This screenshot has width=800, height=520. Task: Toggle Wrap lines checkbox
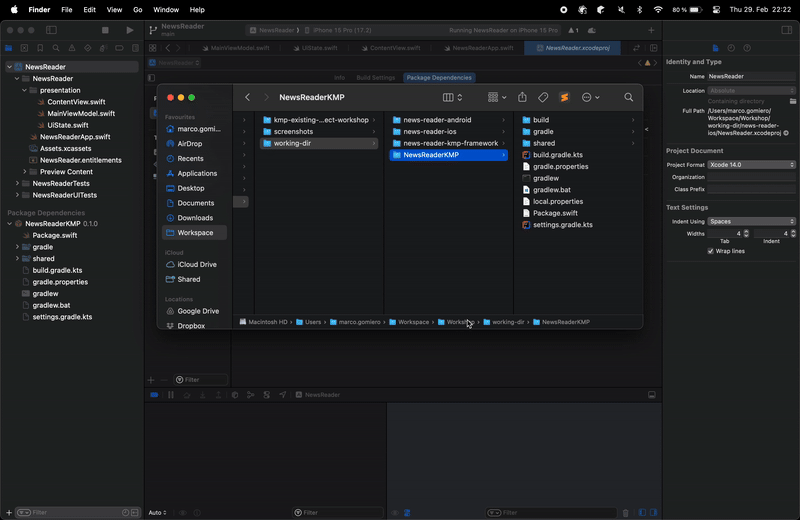tap(711, 251)
